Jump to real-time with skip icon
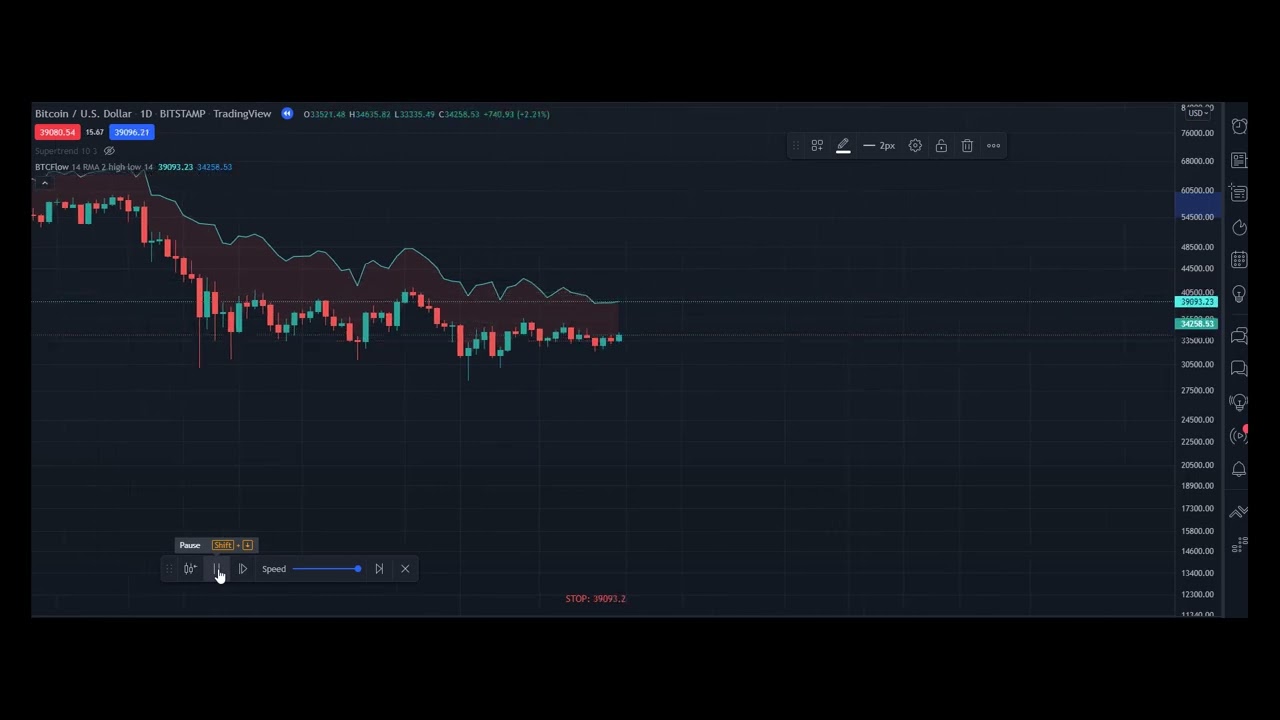The height and width of the screenshot is (720, 1280). (379, 569)
